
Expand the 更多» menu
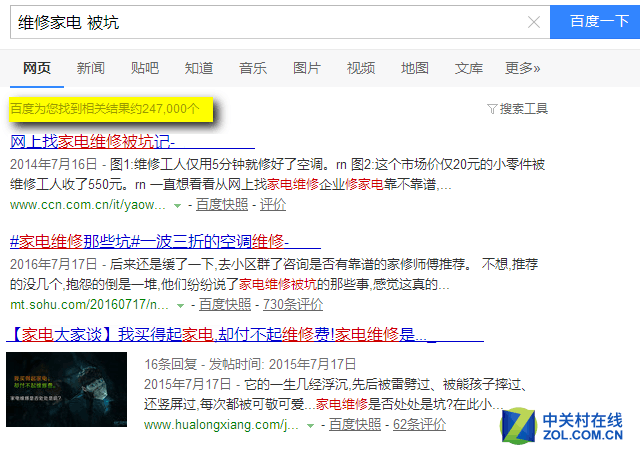pyautogui.click(x=522, y=68)
